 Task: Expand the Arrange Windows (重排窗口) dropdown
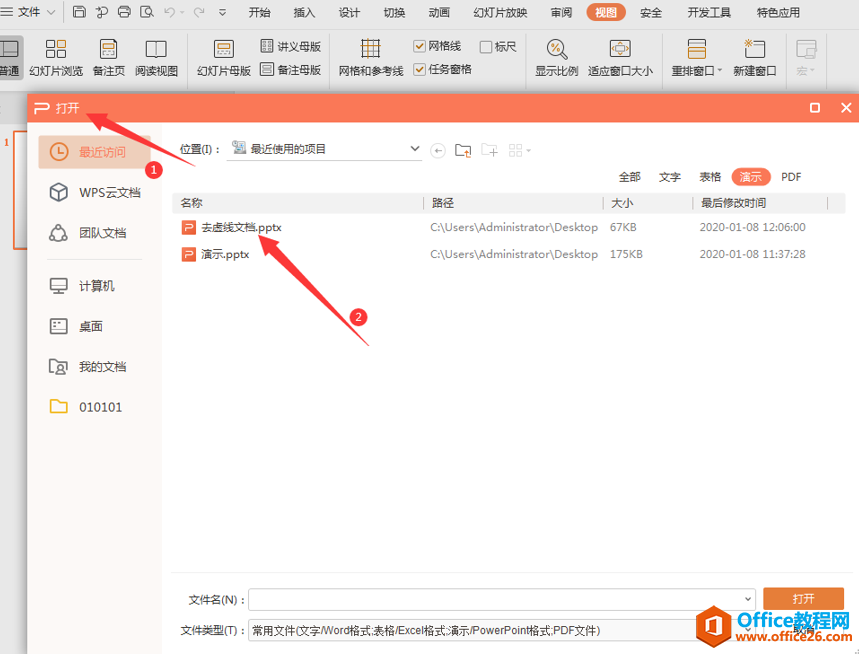point(720,71)
